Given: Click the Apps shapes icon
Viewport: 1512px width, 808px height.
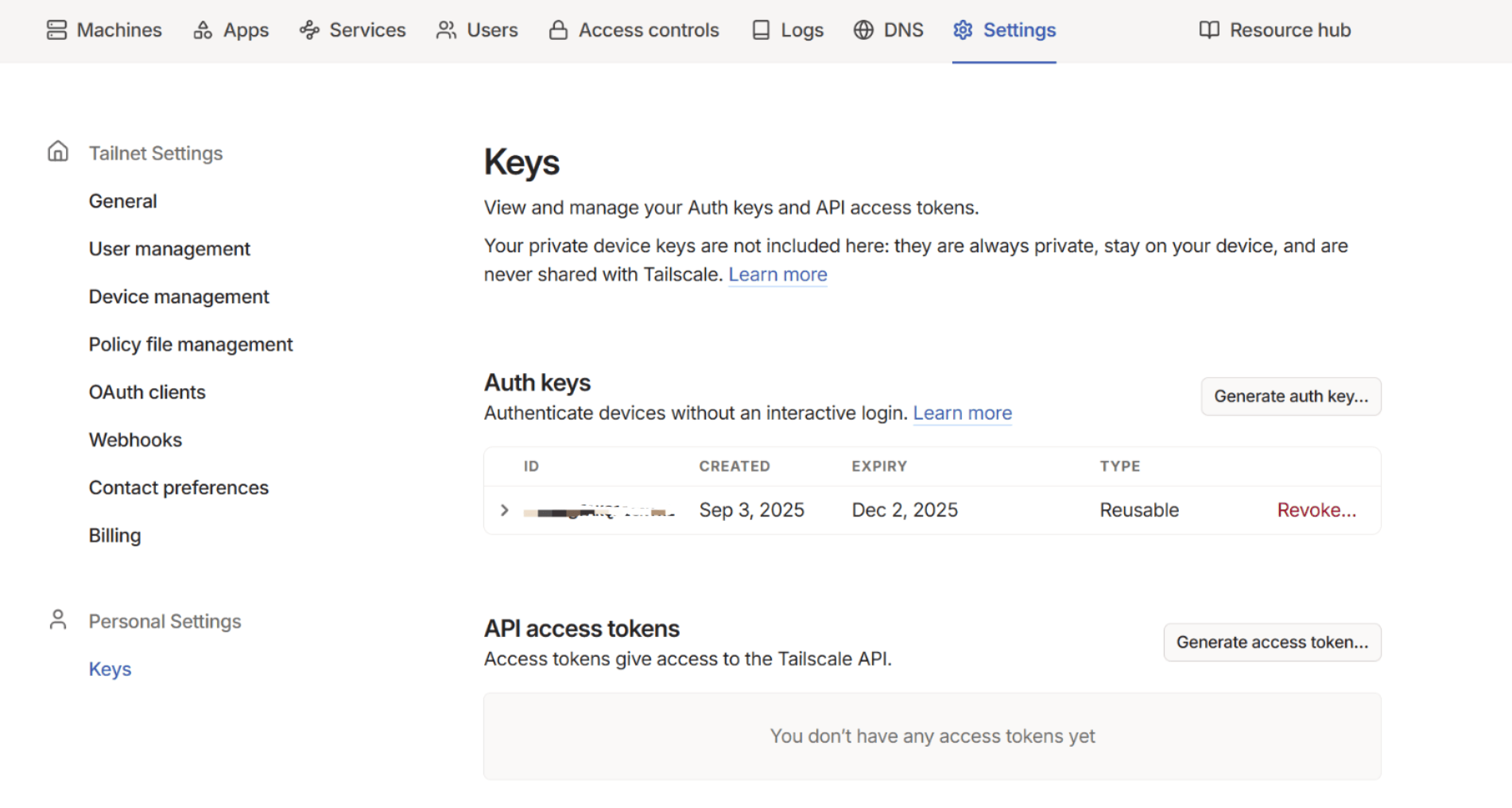Looking at the screenshot, I should [x=203, y=30].
